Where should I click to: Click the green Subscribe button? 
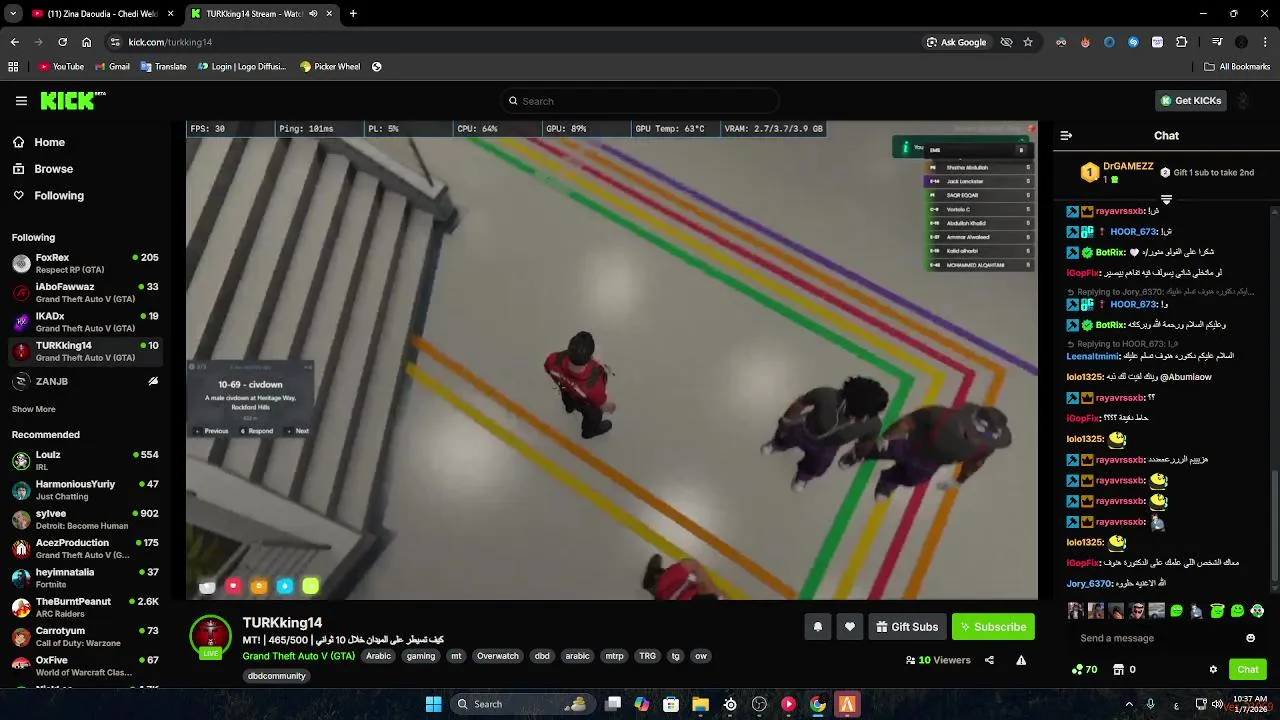click(993, 627)
